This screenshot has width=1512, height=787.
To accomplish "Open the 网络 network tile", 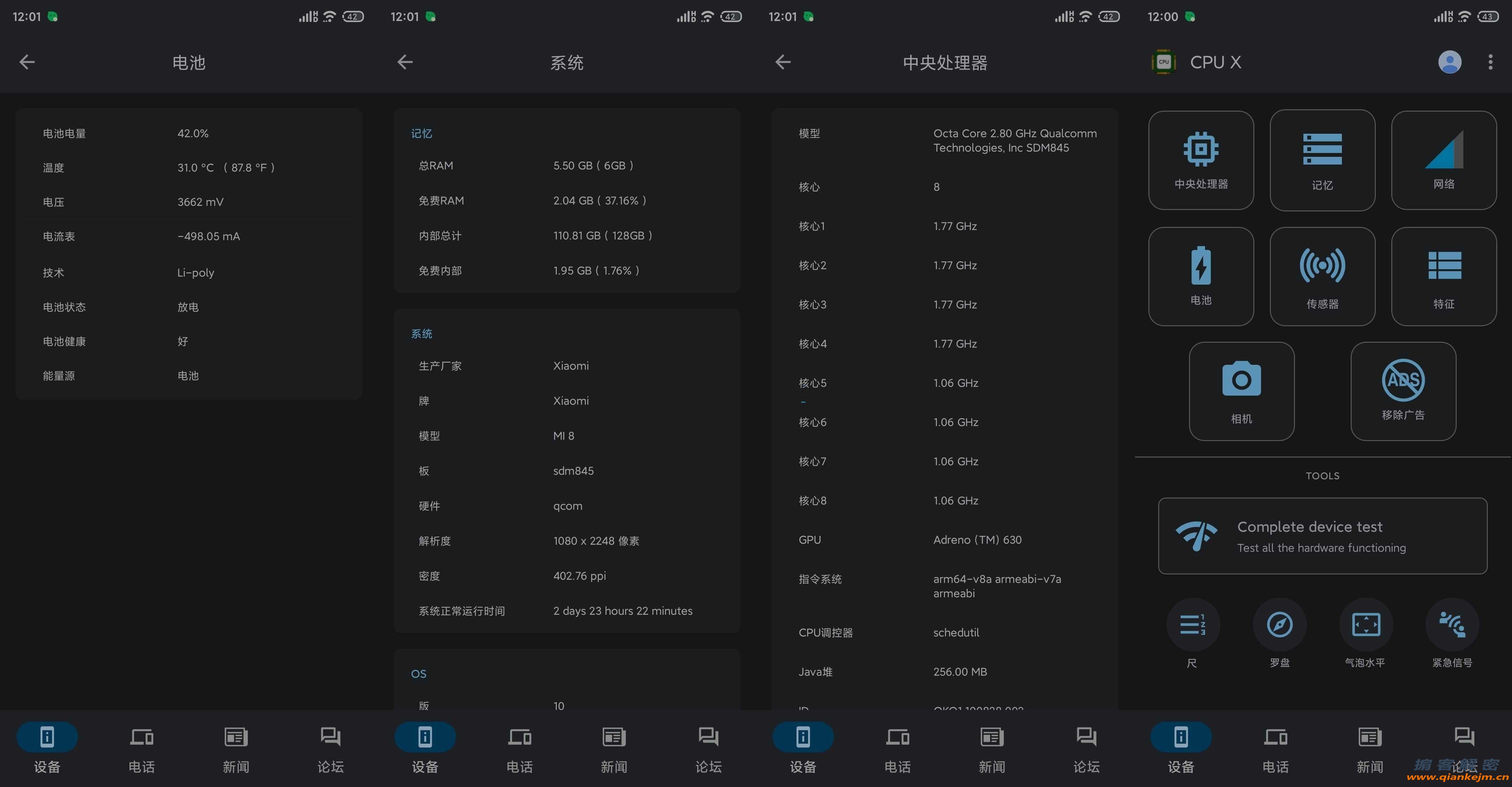I will 1444,160.
